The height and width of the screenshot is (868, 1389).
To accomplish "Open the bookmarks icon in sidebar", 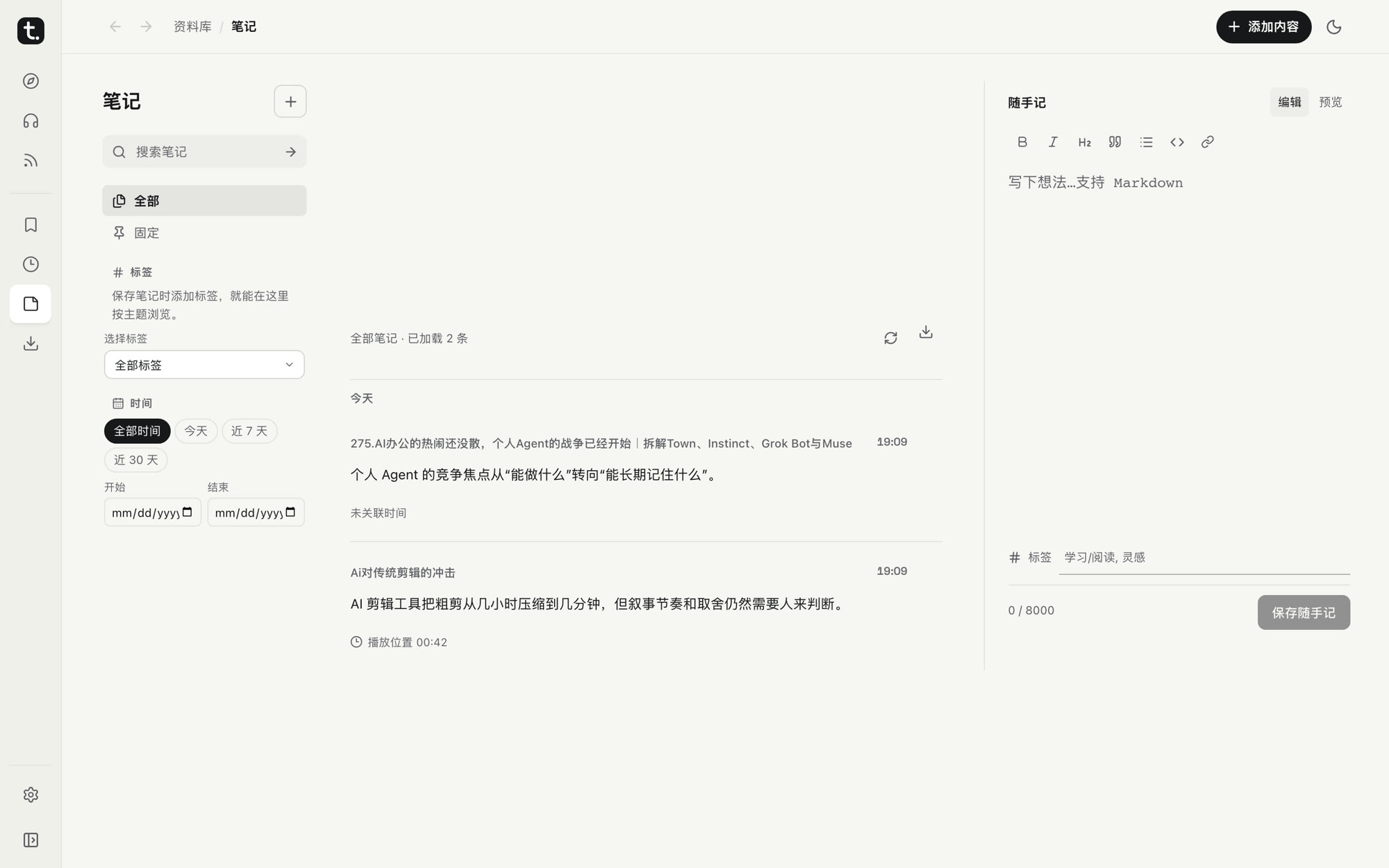I will coord(31,225).
